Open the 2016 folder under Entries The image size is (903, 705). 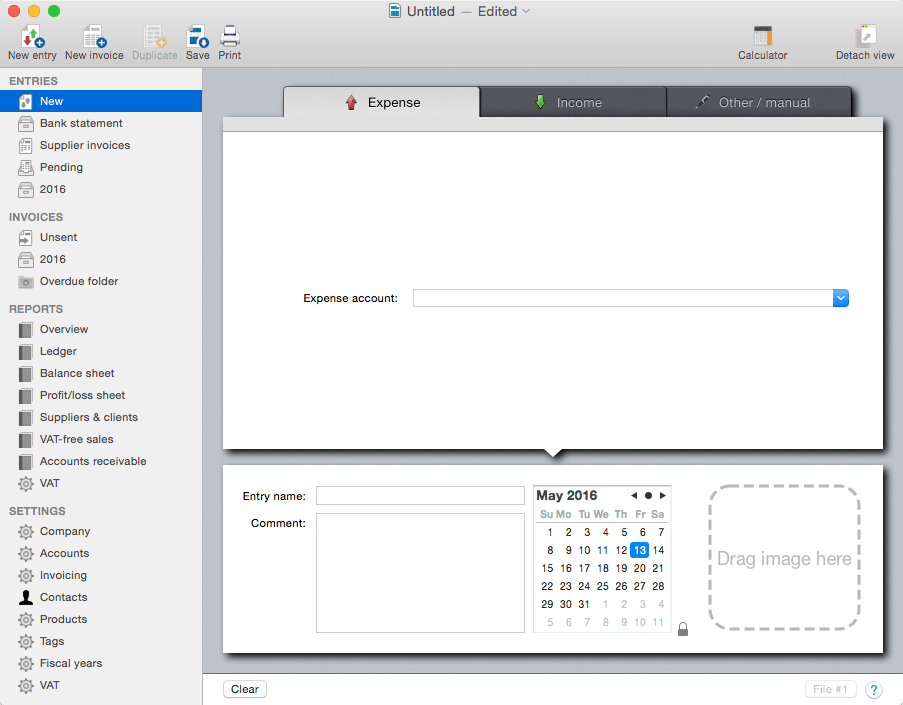[x=101, y=189]
